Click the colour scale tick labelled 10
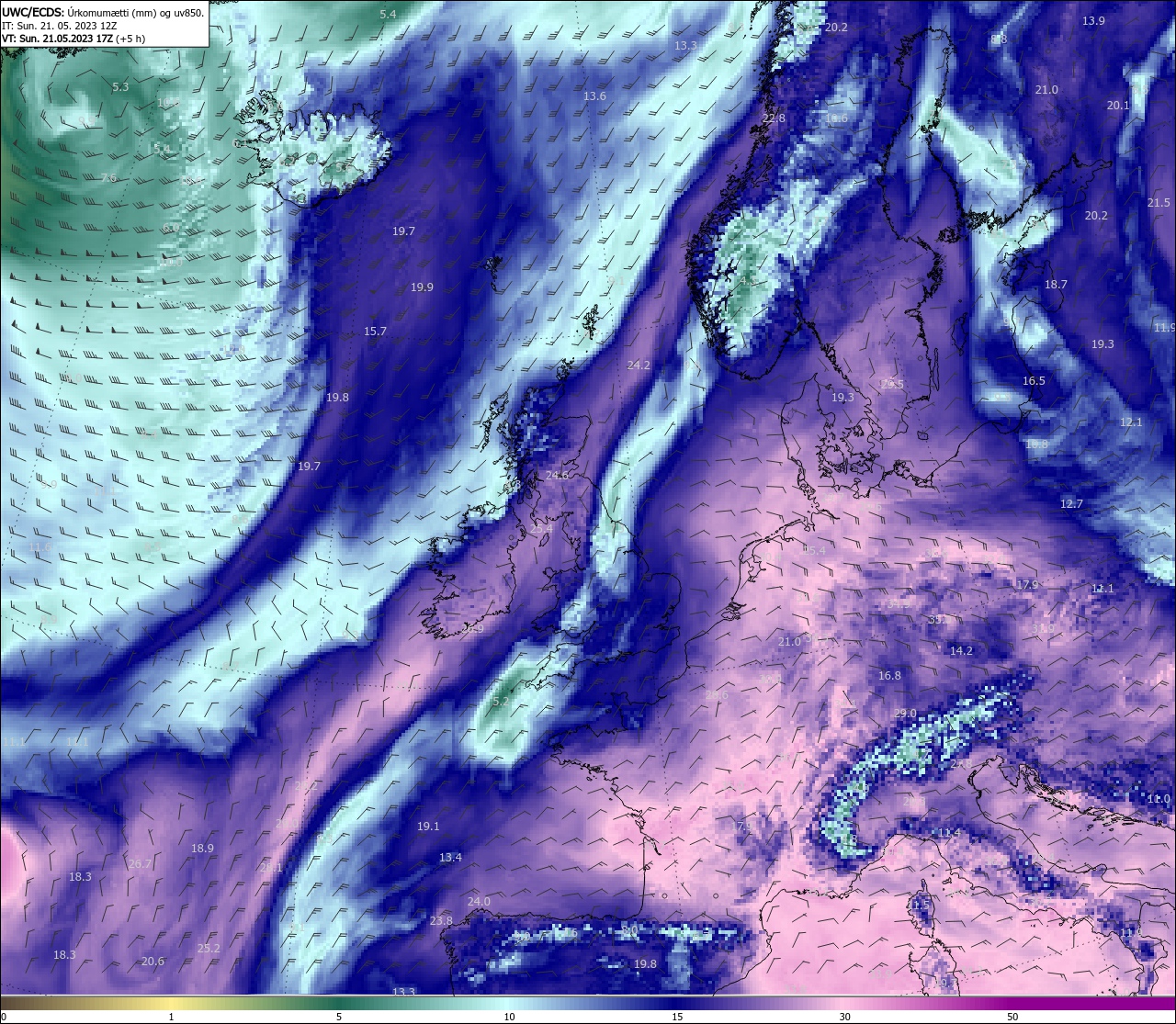This screenshot has width=1176, height=1024. 509,1017
